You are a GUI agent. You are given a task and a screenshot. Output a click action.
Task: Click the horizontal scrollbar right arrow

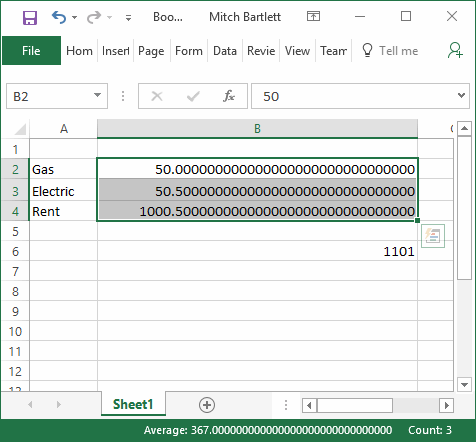(x=447, y=406)
